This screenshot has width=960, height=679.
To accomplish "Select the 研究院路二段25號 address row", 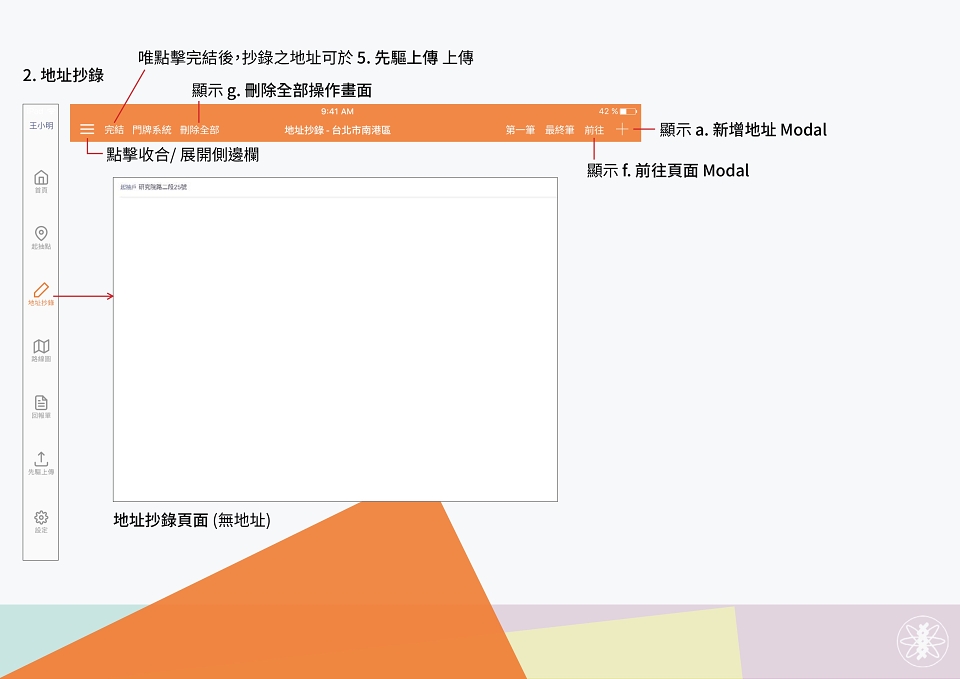I will point(336,187).
